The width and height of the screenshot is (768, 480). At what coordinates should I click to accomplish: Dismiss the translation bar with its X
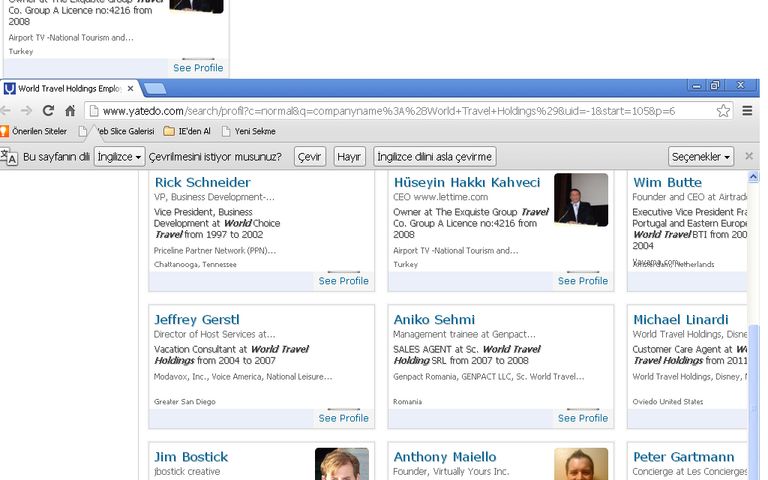[x=749, y=156]
